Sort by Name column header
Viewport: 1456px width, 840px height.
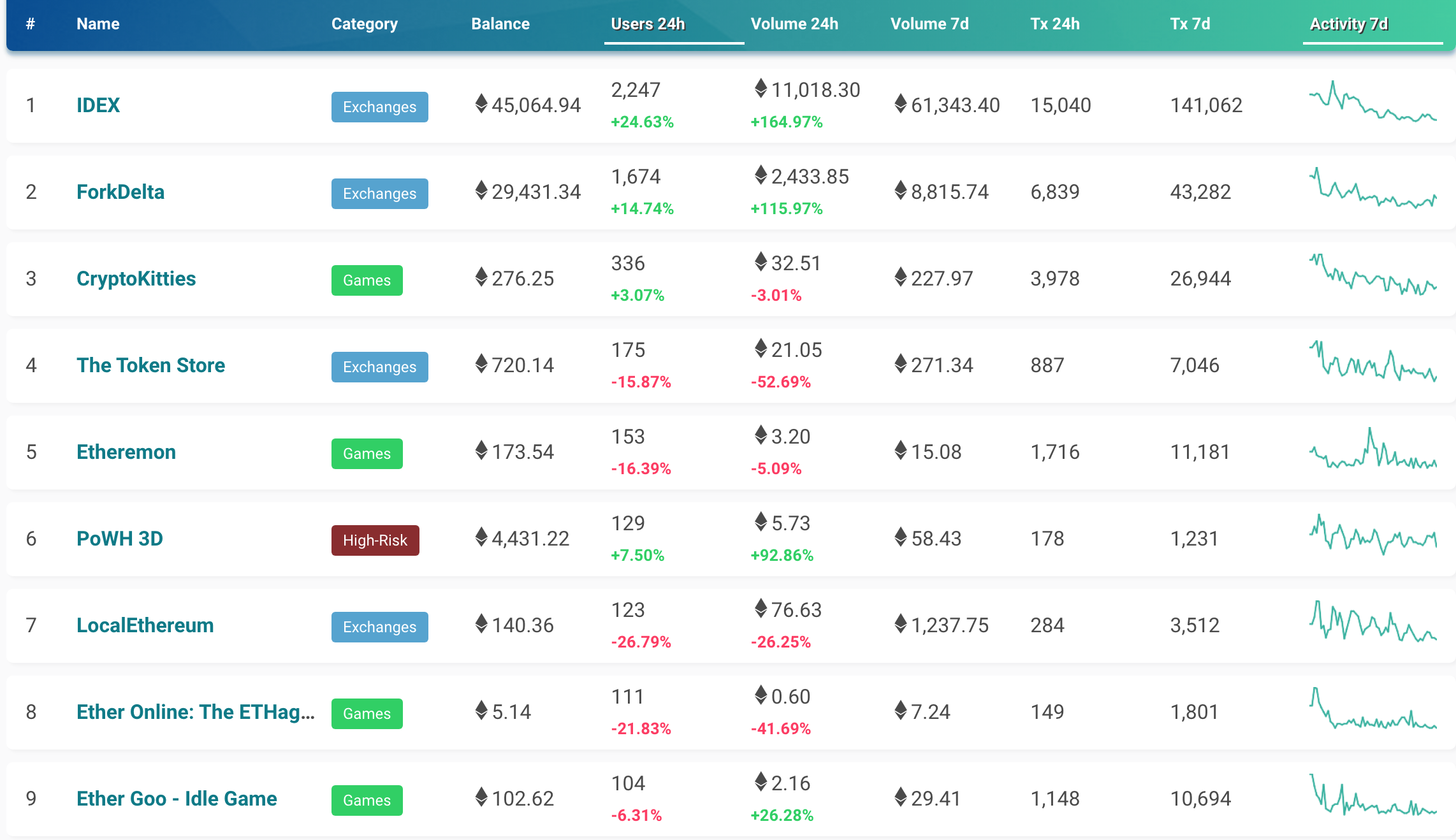(x=98, y=24)
